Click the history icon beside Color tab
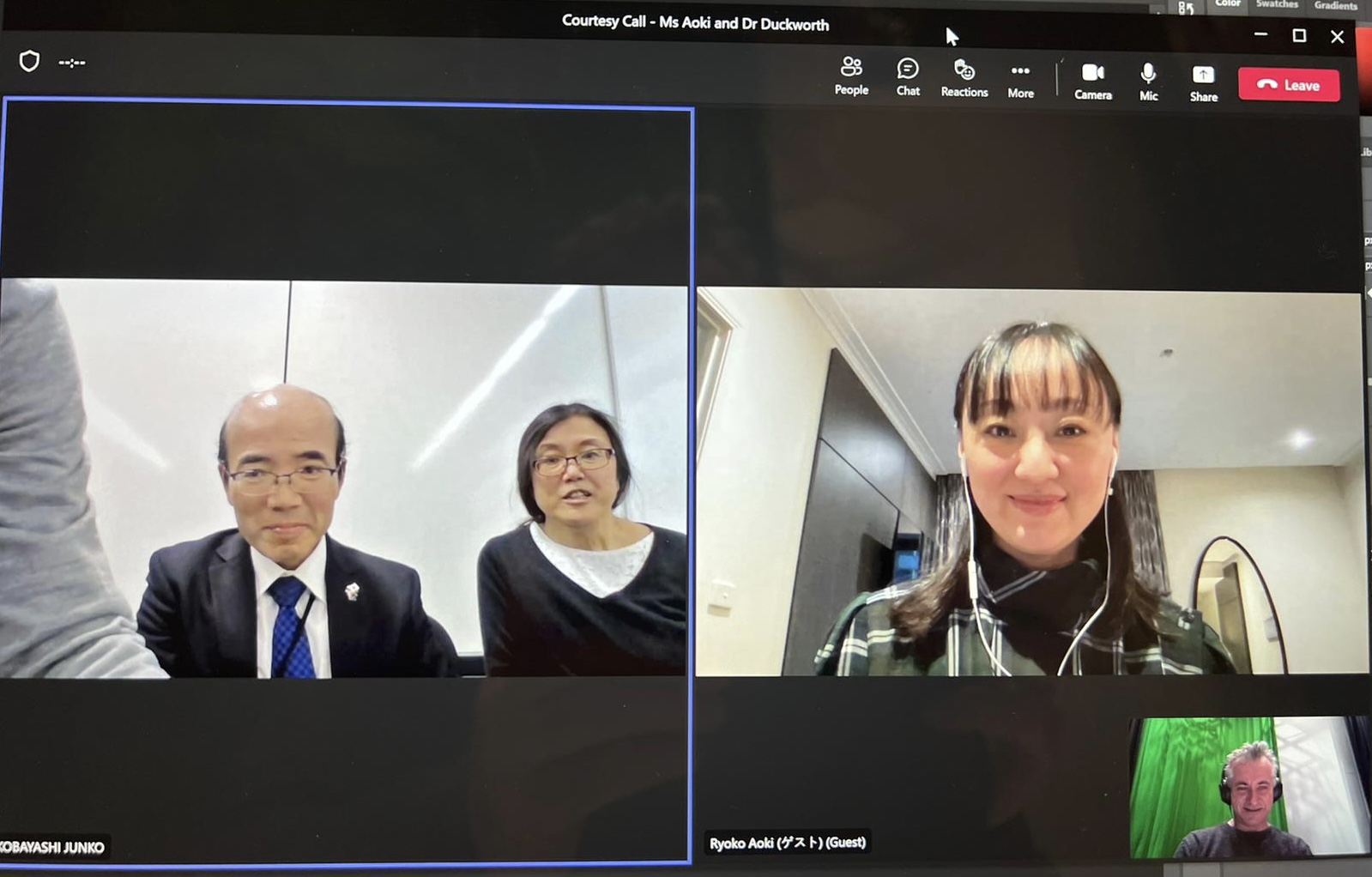 point(1186,8)
